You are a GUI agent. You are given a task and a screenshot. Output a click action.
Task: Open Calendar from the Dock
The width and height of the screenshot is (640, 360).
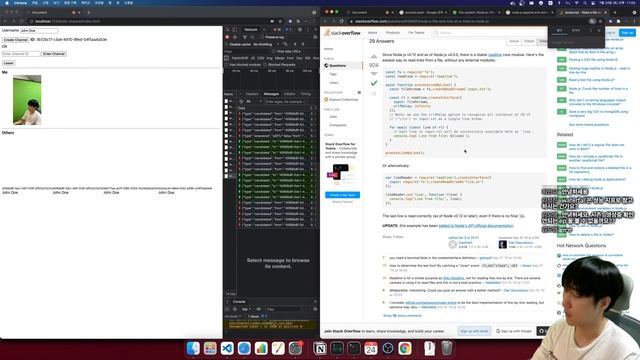[x=371, y=348]
